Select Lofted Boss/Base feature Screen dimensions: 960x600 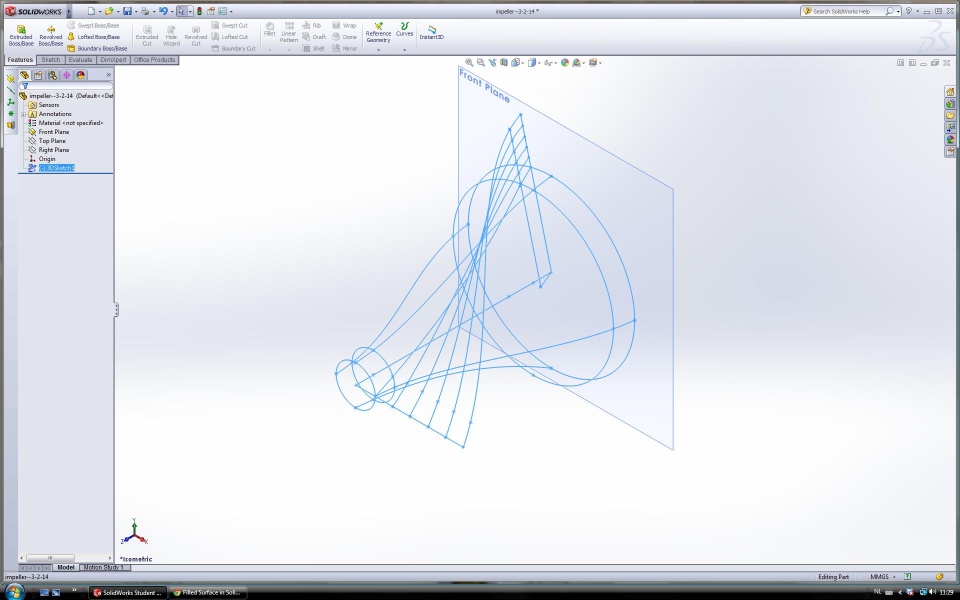point(94,37)
